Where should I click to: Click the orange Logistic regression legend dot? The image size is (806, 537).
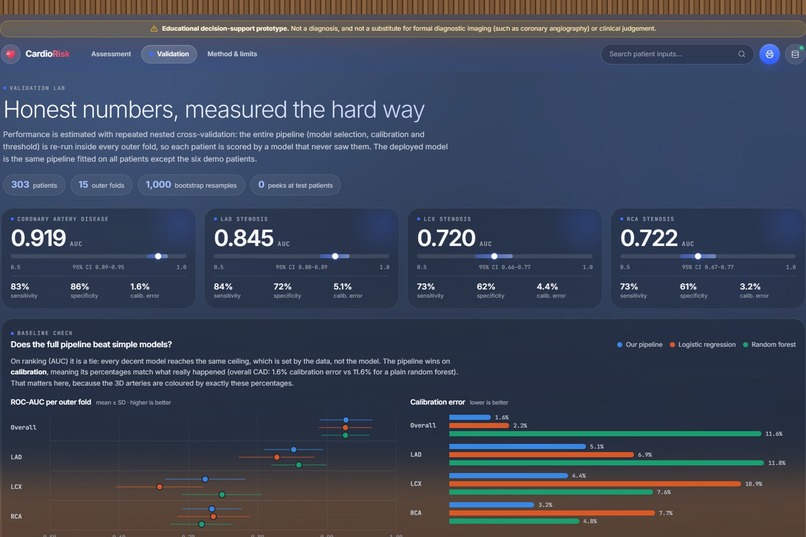pyautogui.click(x=672, y=345)
